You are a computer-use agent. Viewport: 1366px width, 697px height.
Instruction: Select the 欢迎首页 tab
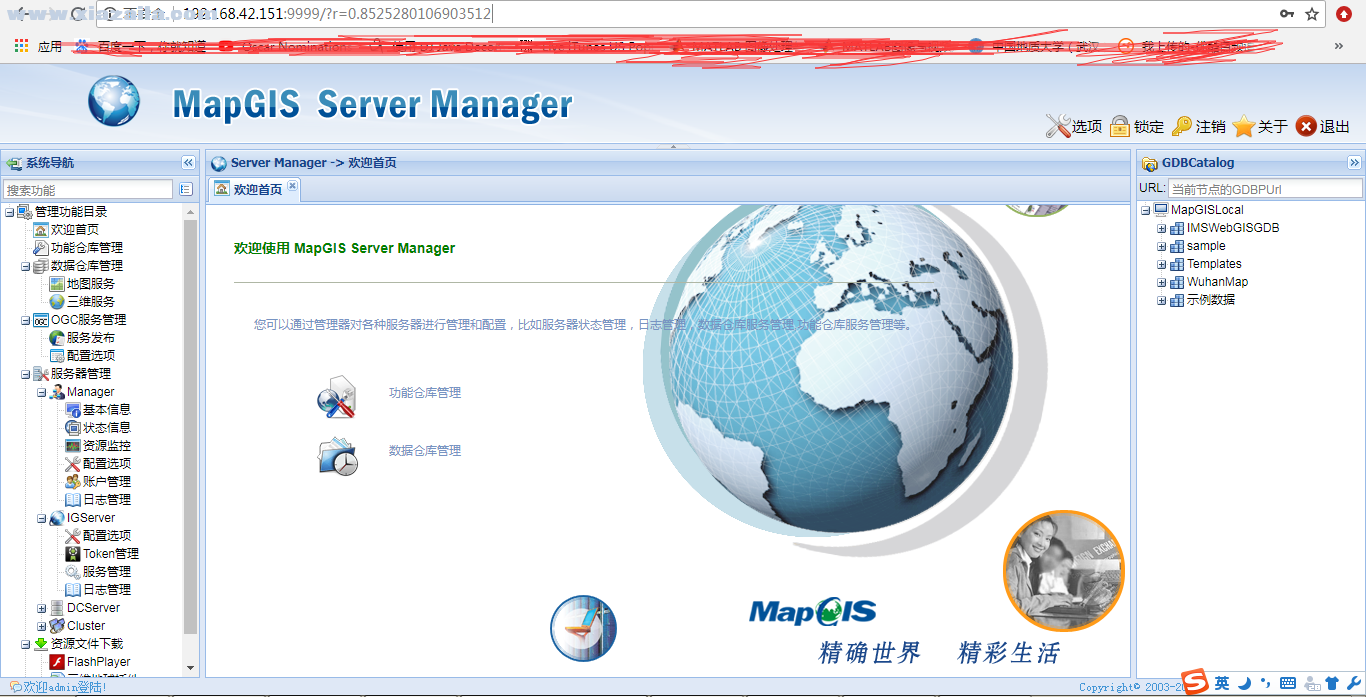(x=257, y=189)
